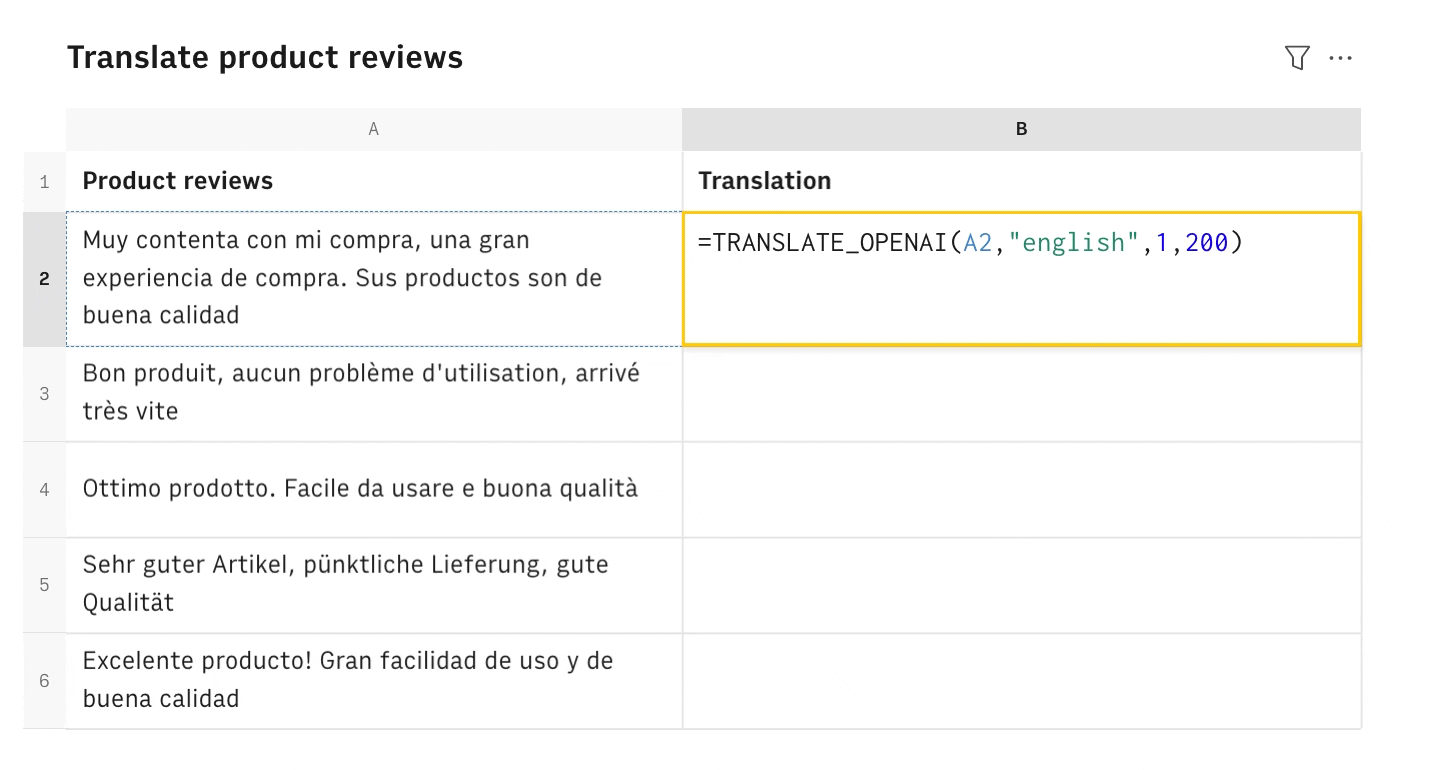Click the "Product reviews" header cell

pos(374,181)
